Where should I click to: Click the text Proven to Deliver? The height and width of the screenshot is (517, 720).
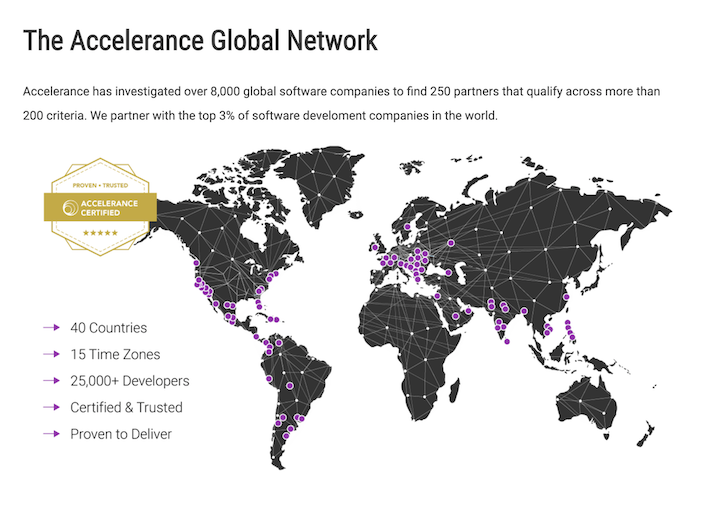click(x=121, y=434)
